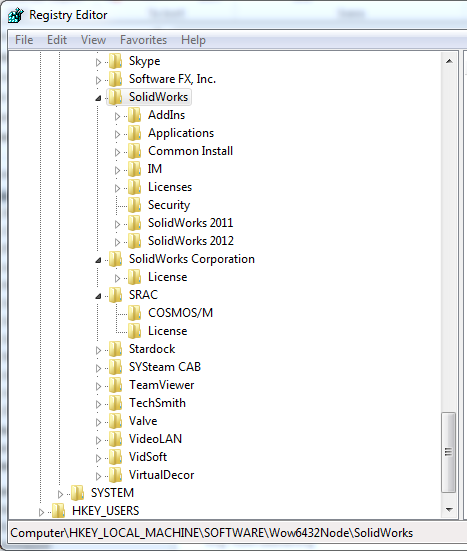This screenshot has width=467, height=551.
Task: Expand the Skype key
Action: pyautogui.click(x=98, y=62)
